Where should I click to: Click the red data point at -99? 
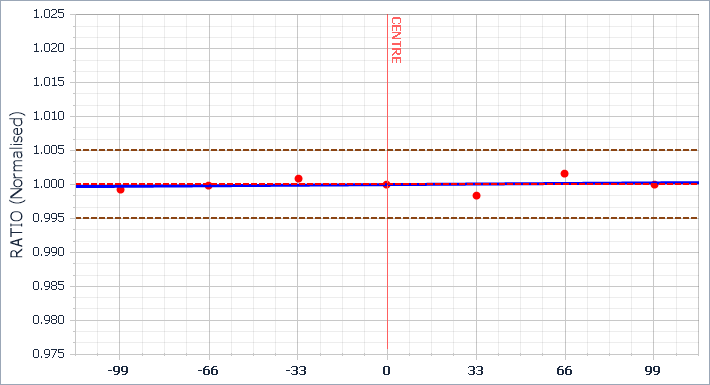coord(120,189)
